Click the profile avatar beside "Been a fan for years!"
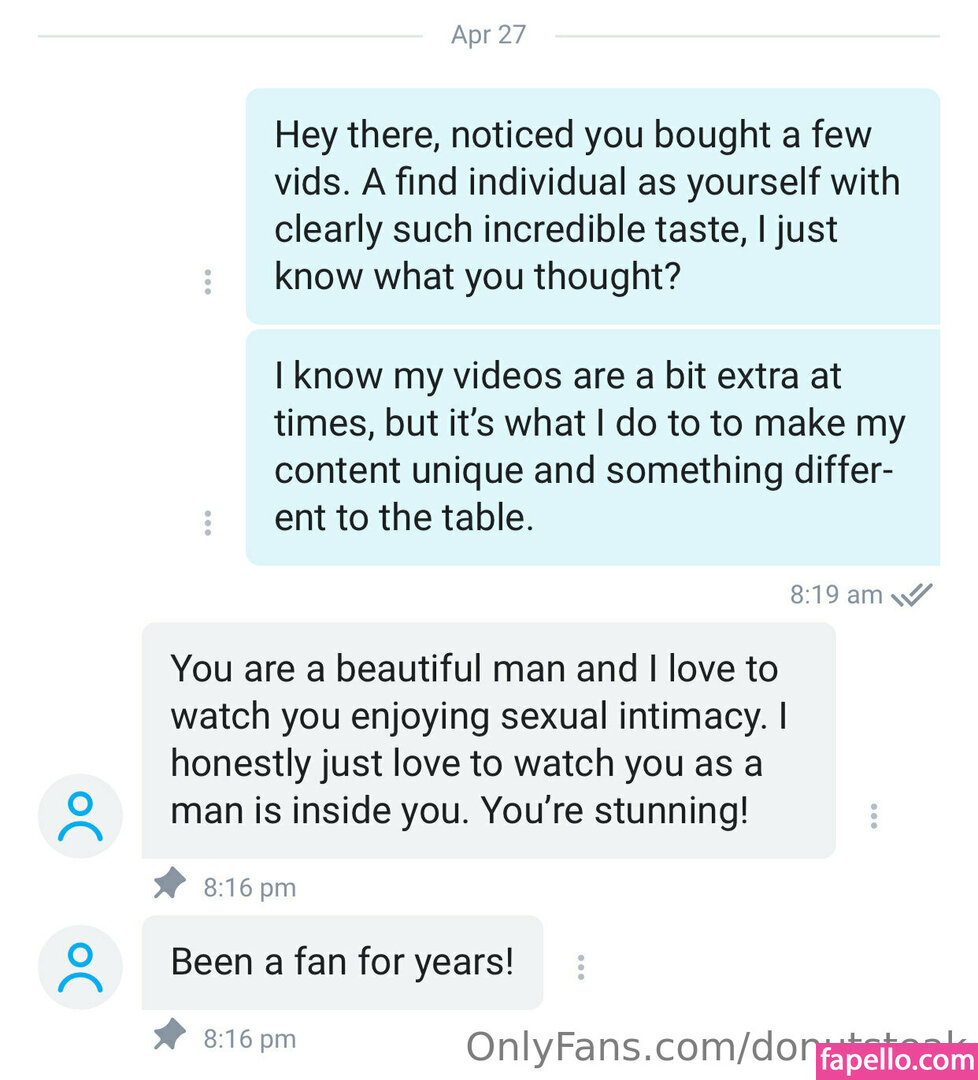The width and height of the screenshot is (978, 1080). tap(80, 966)
